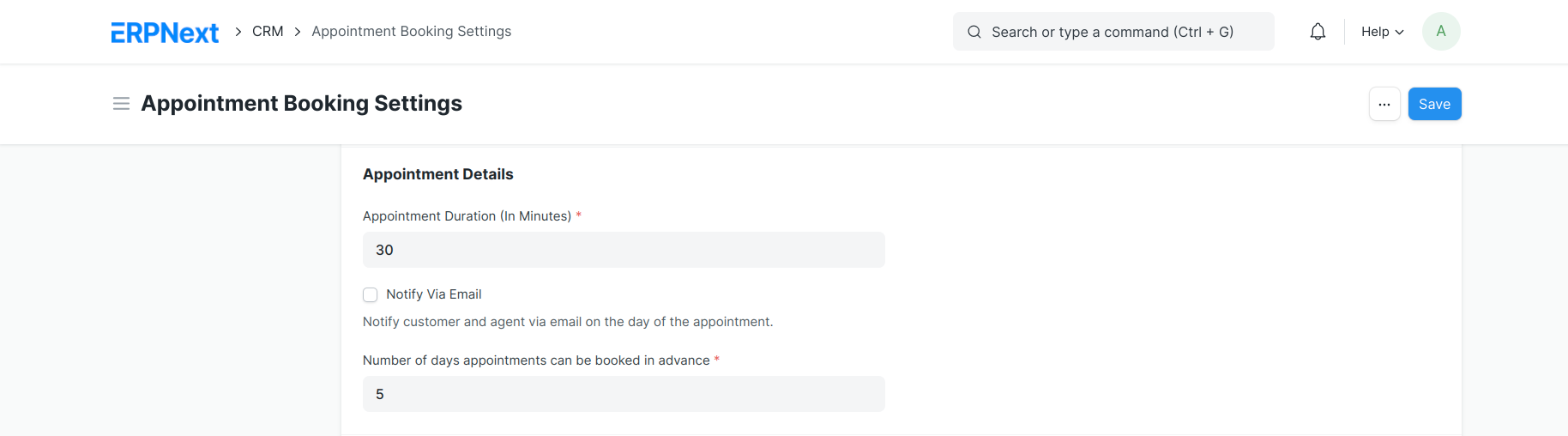Click the "Appointment Duration (In Minutes)" label
The height and width of the screenshot is (436, 1568).
467,216
